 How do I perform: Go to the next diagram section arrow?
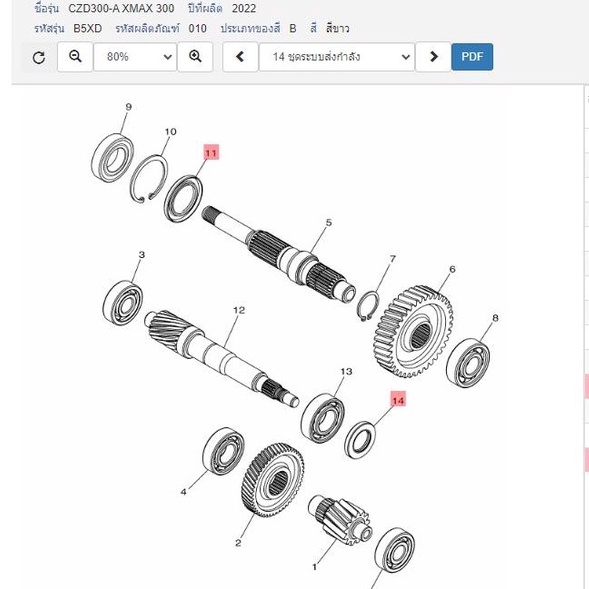point(433,57)
